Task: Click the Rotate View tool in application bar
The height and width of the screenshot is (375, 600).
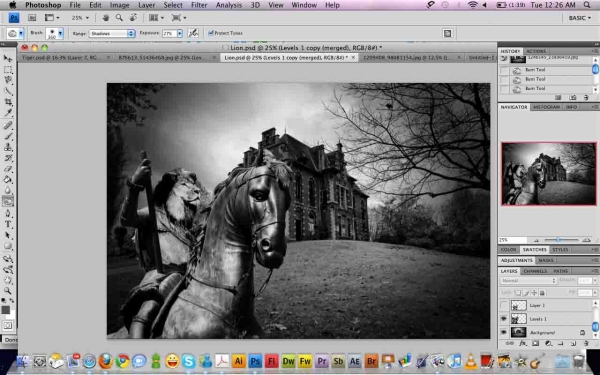Action: coord(133,18)
